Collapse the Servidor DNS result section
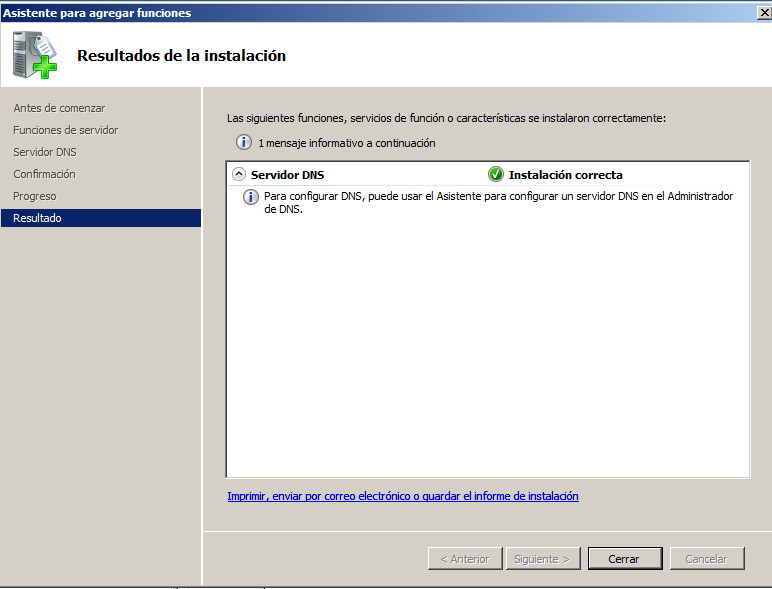772x589 pixels. (x=238, y=174)
